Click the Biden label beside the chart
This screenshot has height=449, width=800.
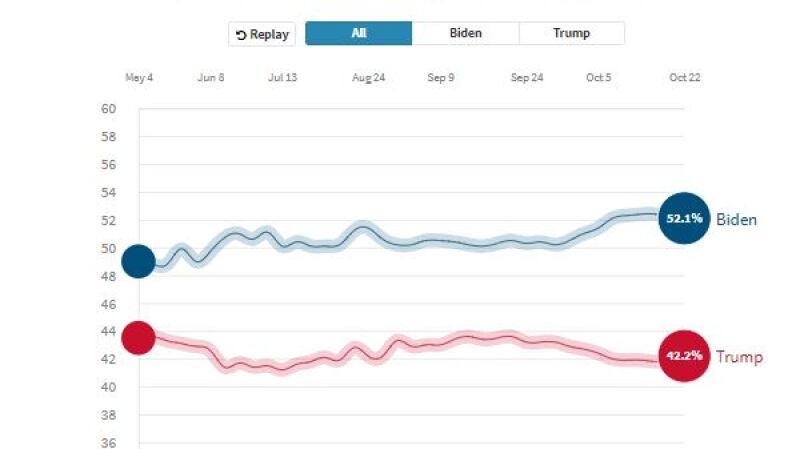(x=736, y=220)
